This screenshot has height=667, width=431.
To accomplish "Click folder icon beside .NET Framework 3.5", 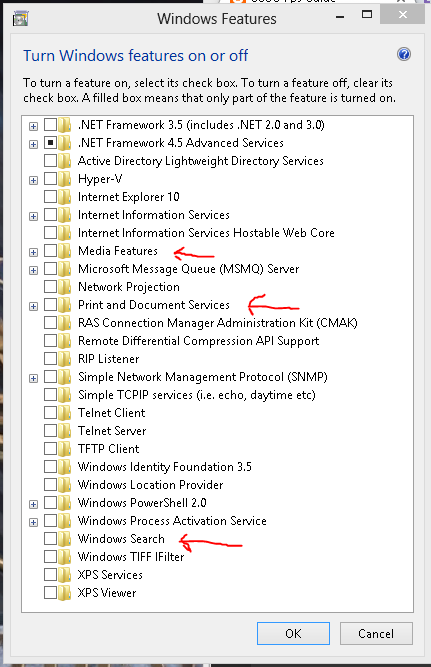I will click(65, 125).
